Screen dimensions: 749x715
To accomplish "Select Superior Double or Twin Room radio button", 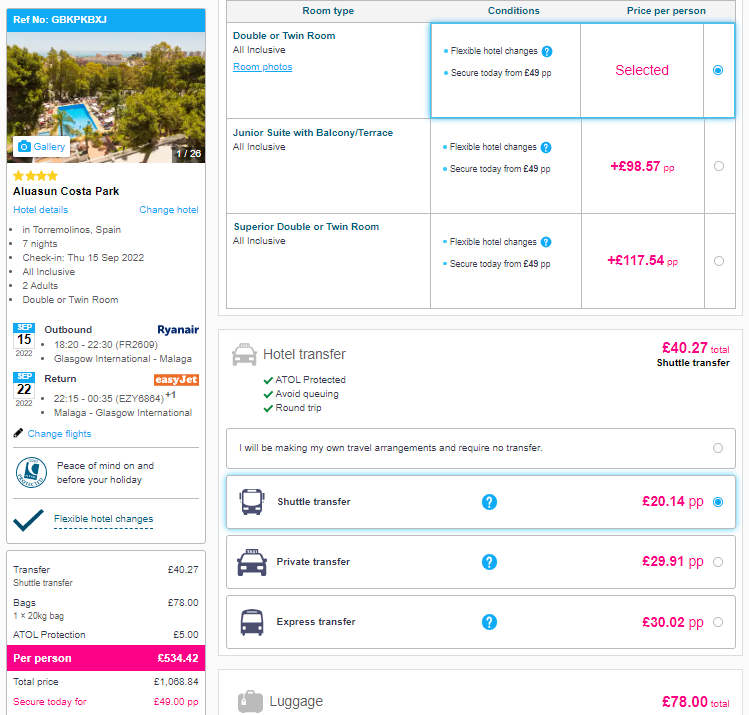I will pyautogui.click(x=719, y=261).
